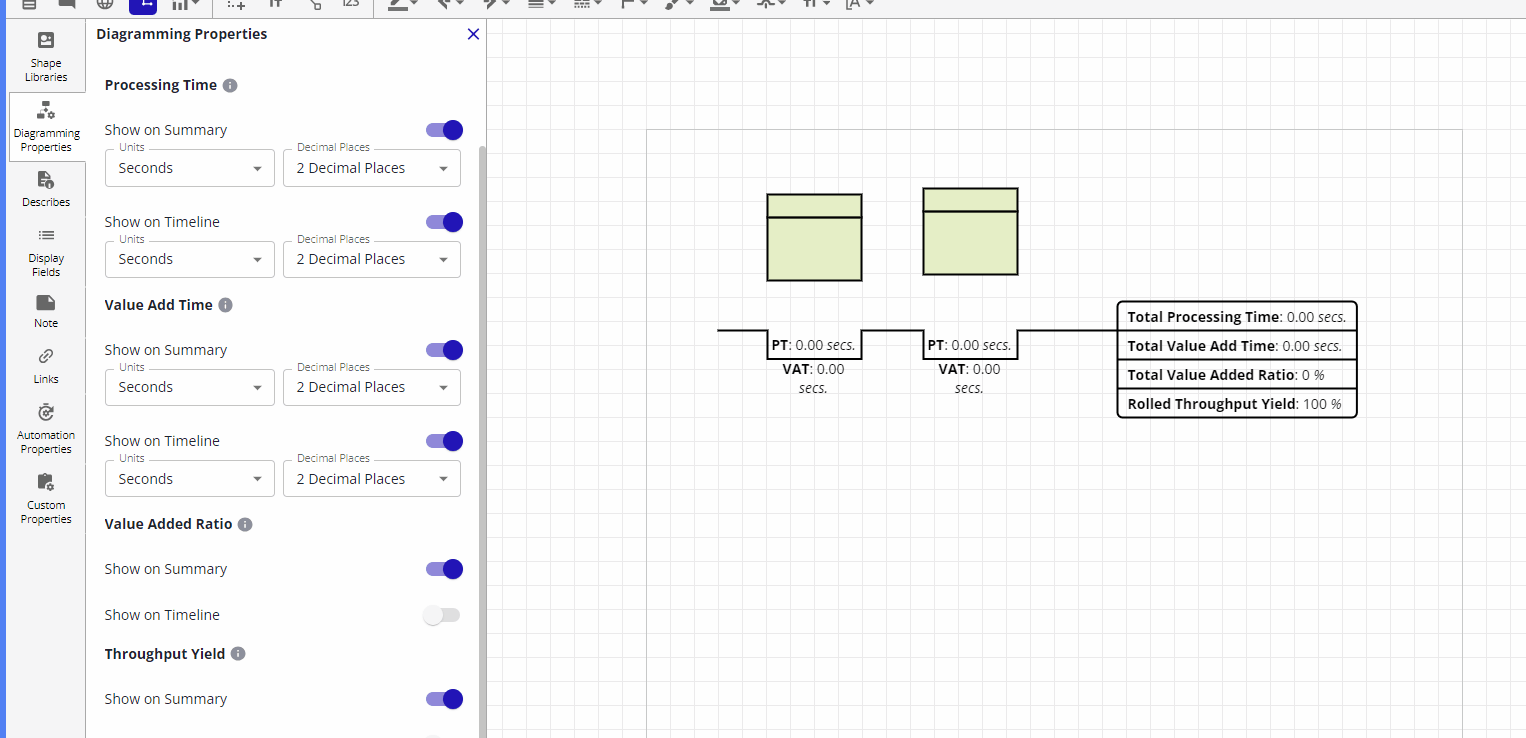Open Decimal Places dropdown for Processing Time timeline
1526x738 pixels.
pyautogui.click(x=371, y=260)
